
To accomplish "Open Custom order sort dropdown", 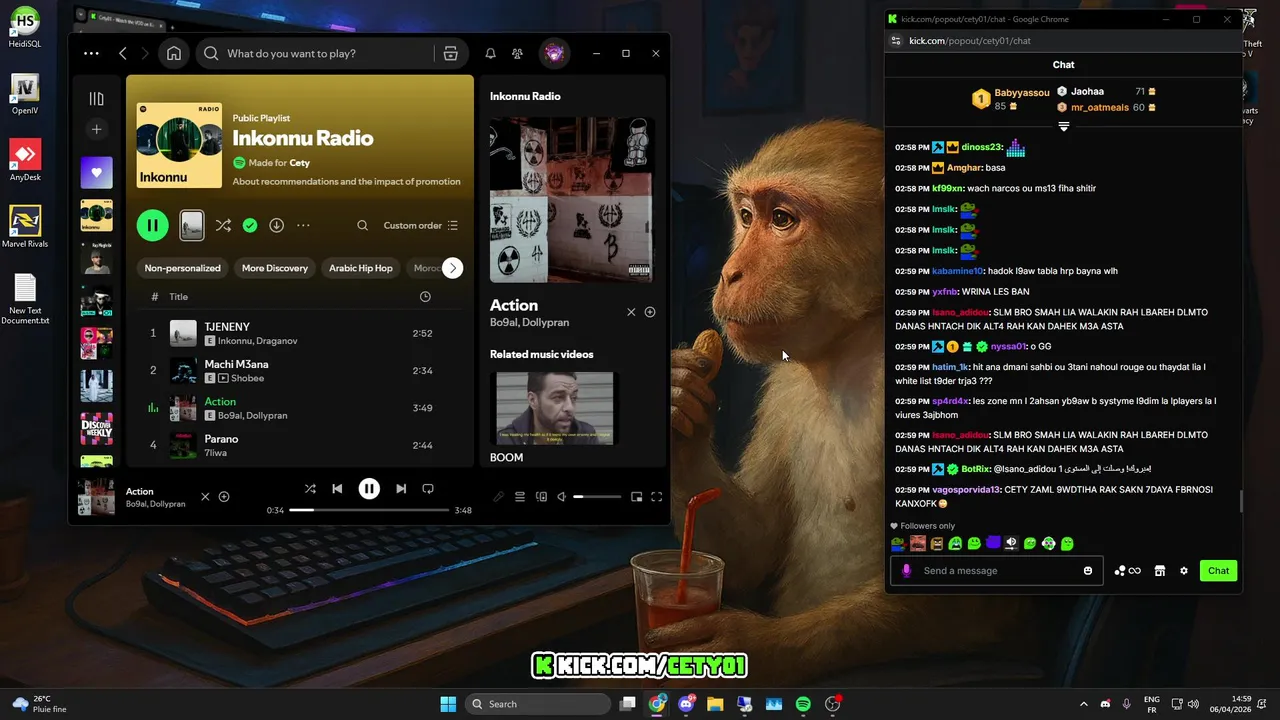I will 420,225.
